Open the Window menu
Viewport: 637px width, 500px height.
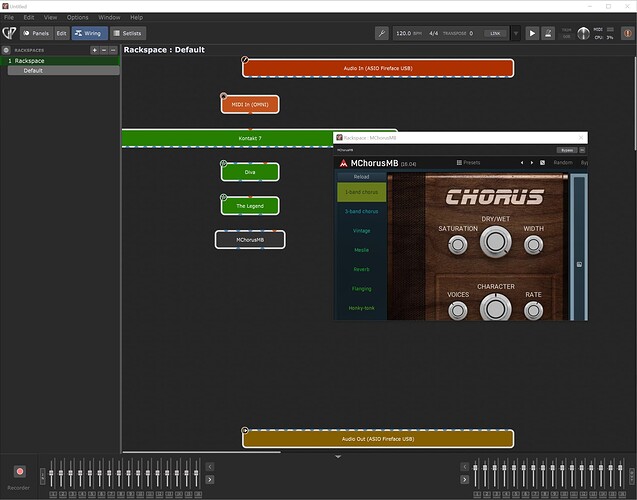(x=109, y=17)
